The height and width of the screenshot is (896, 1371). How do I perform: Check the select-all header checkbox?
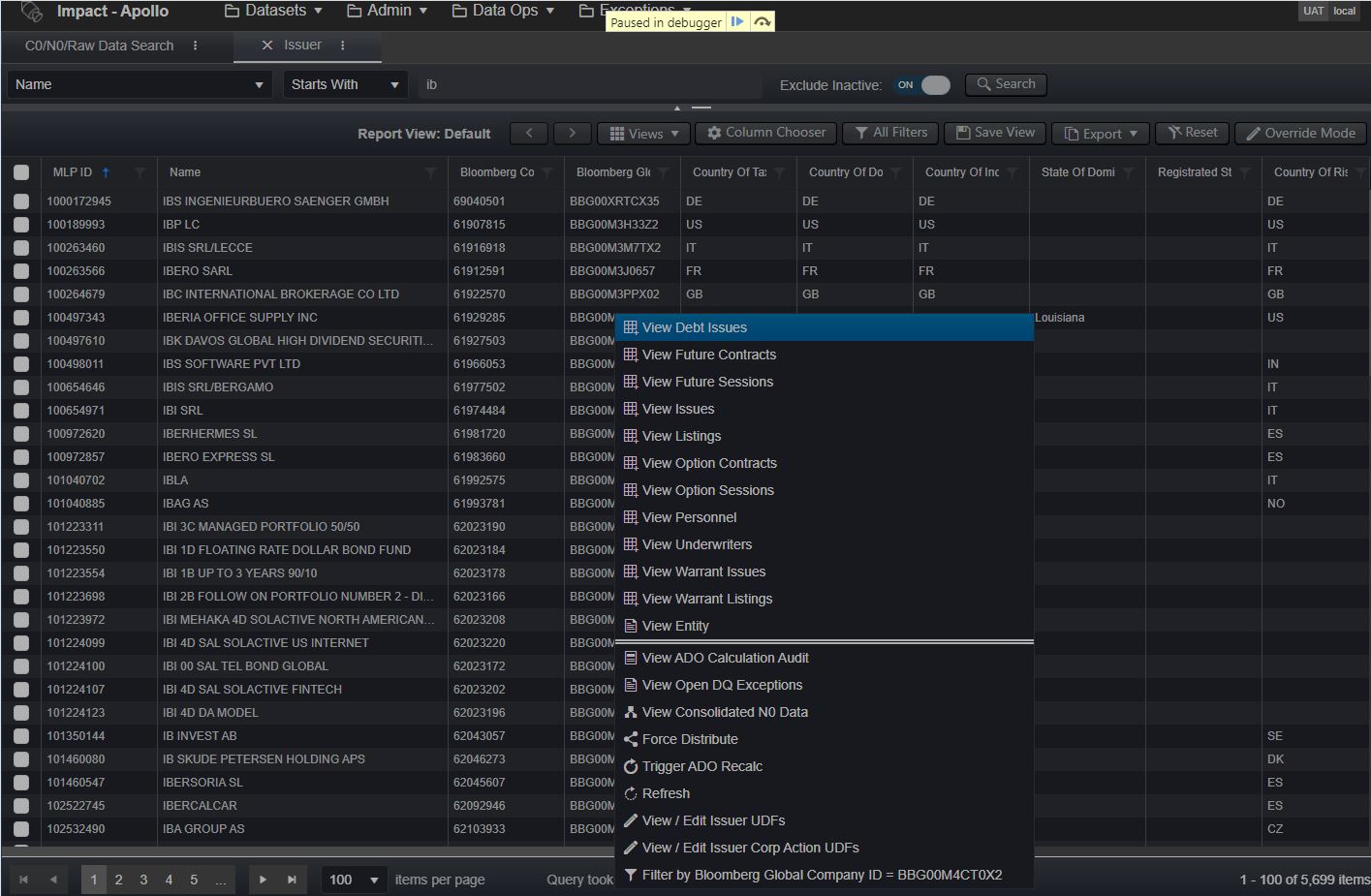21,172
